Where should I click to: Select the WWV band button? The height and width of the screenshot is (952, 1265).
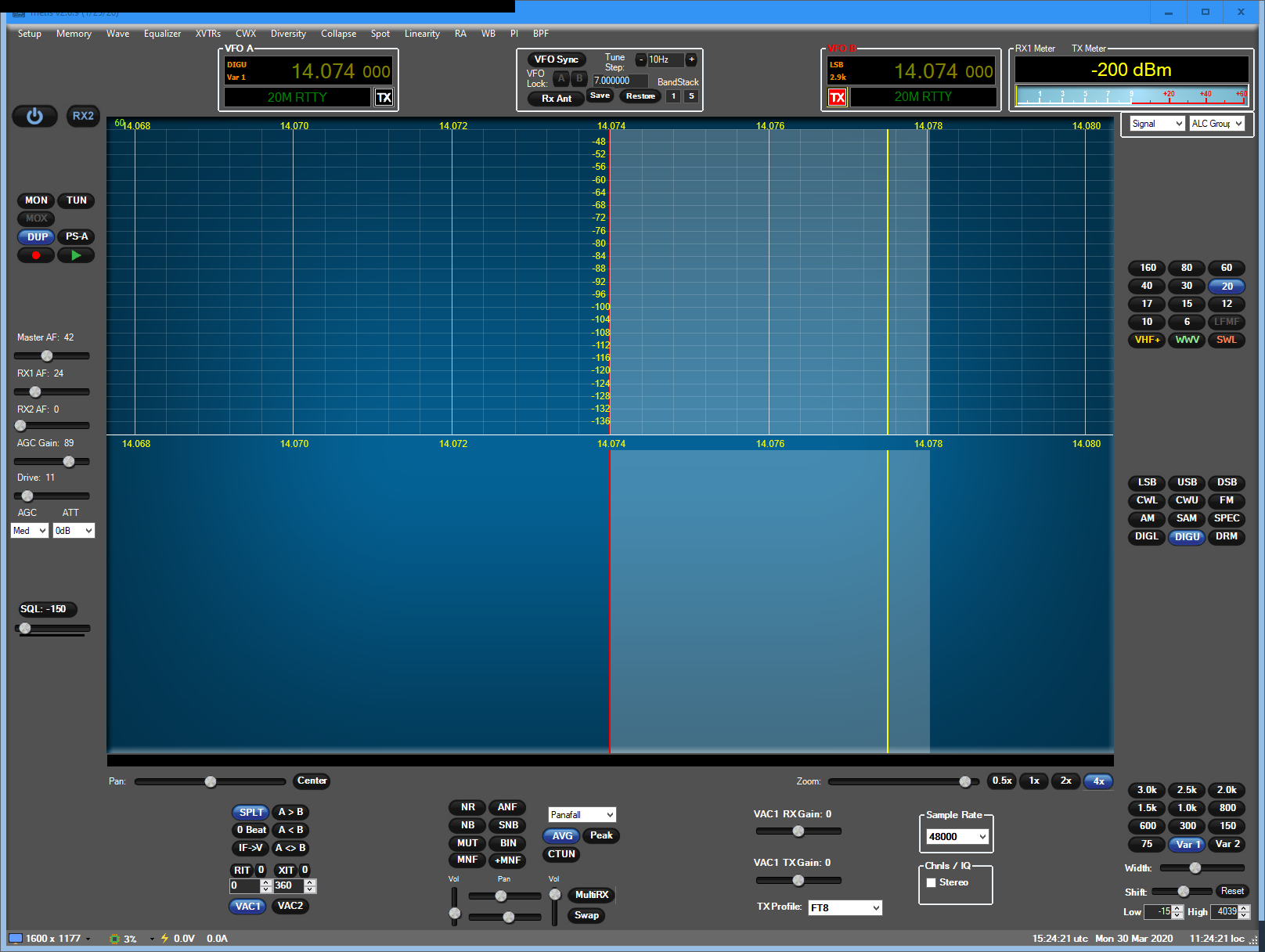point(1187,340)
